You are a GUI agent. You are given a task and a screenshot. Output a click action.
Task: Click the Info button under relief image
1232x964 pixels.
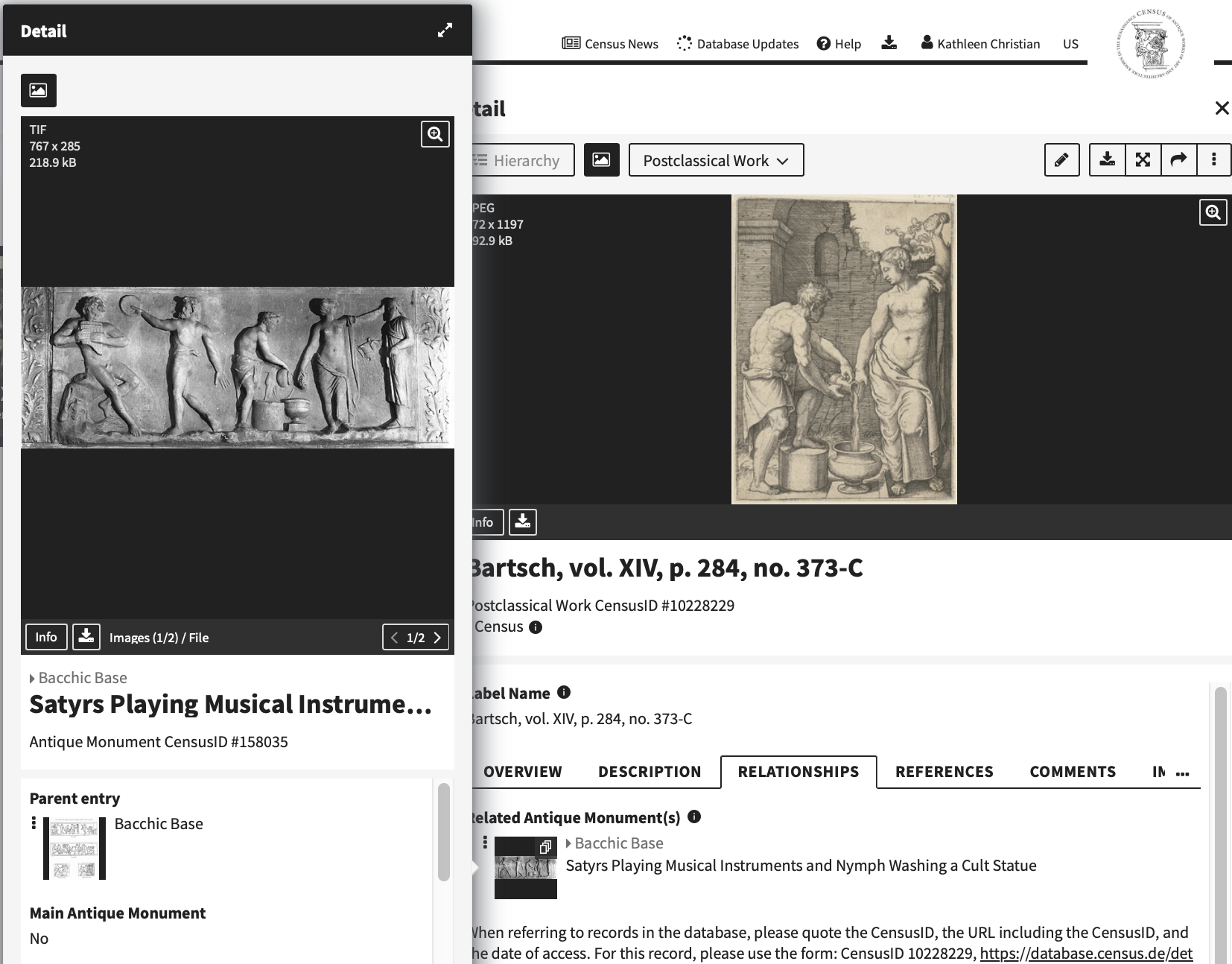click(x=46, y=637)
